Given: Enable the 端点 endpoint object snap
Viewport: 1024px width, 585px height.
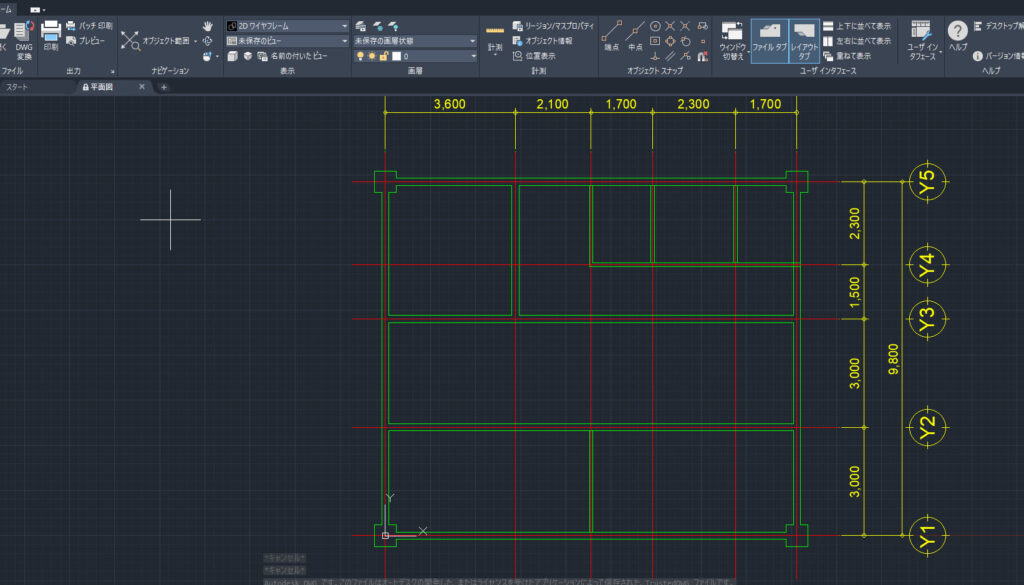Looking at the screenshot, I should [612, 35].
